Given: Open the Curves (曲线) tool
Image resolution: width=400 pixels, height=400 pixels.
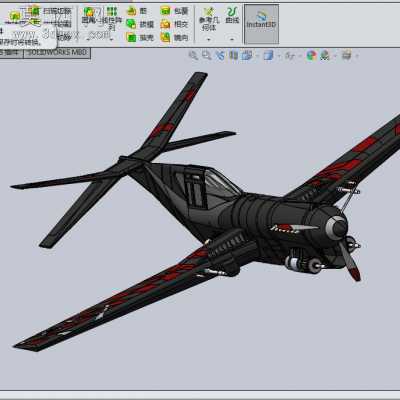Looking at the screenshot, I should click(x=232, y=15).
